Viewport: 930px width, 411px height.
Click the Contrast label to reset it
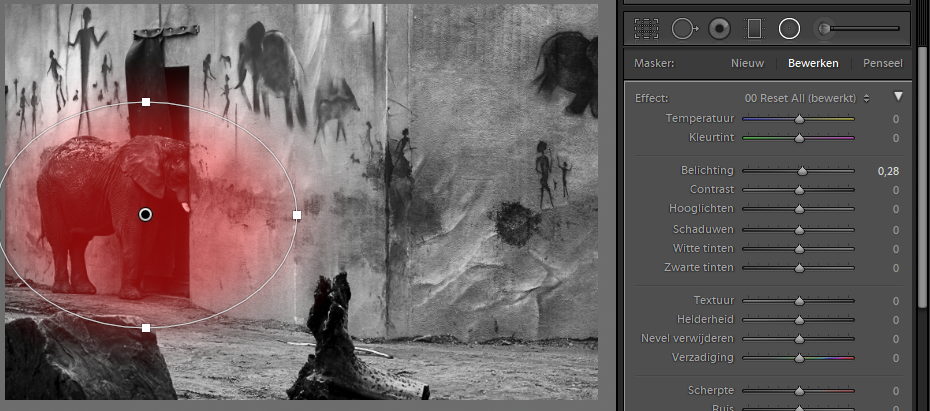(711, 189)
